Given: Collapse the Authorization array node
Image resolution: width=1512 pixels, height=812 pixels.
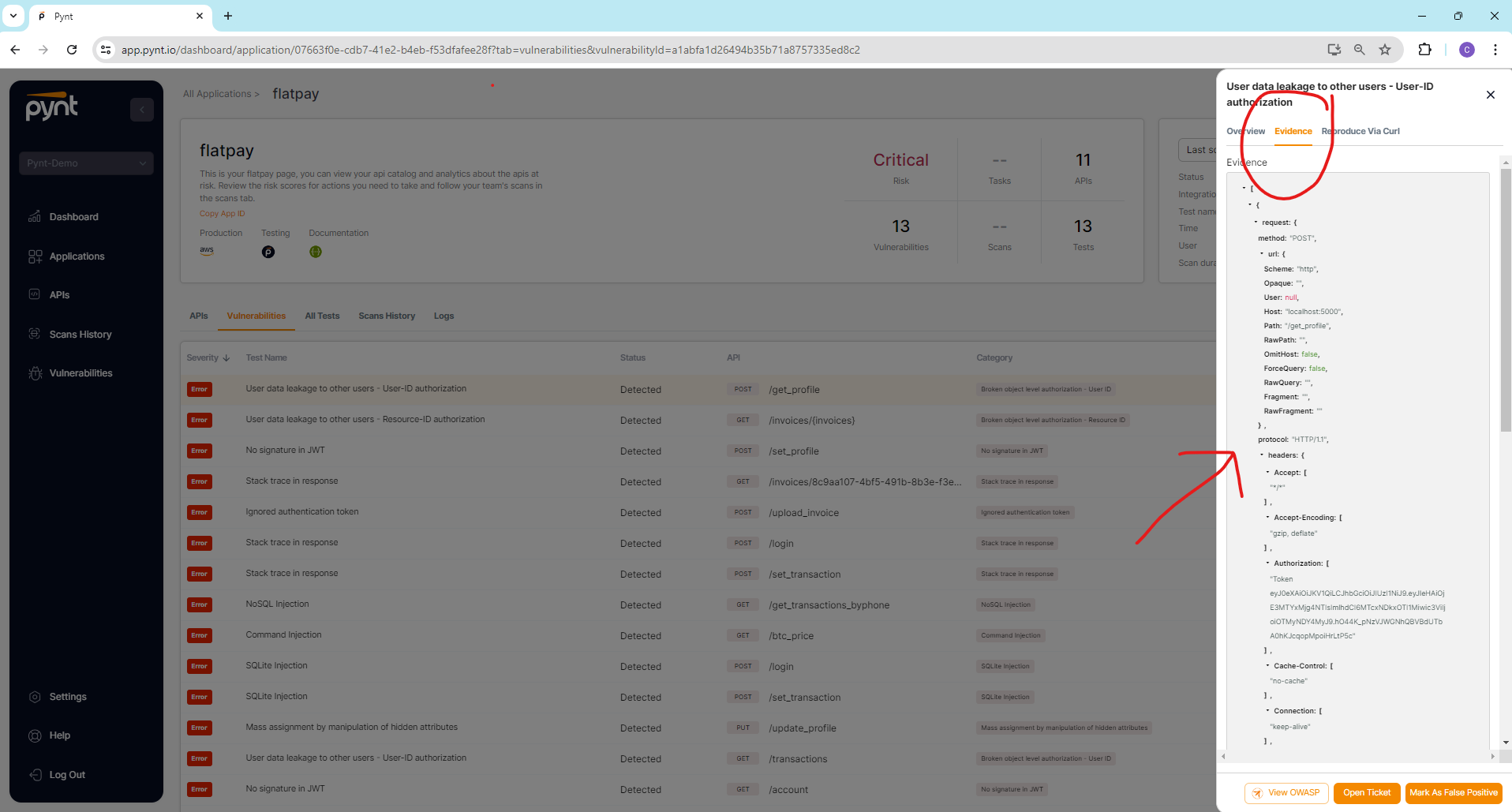Looking at the screenshot, I should (x=1267, y=563).
